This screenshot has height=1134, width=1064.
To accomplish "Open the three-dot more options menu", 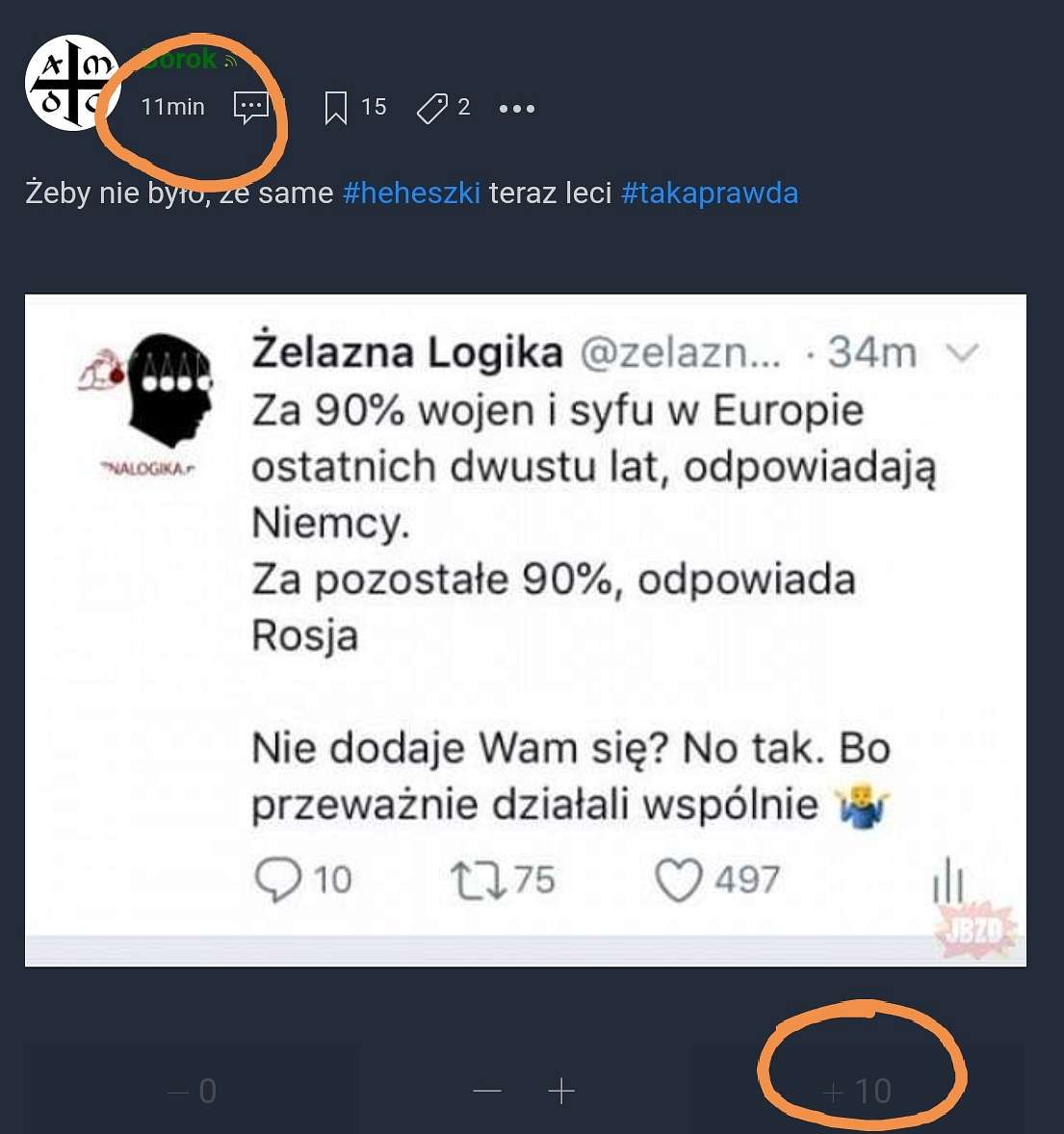I will tap(517, 109).
